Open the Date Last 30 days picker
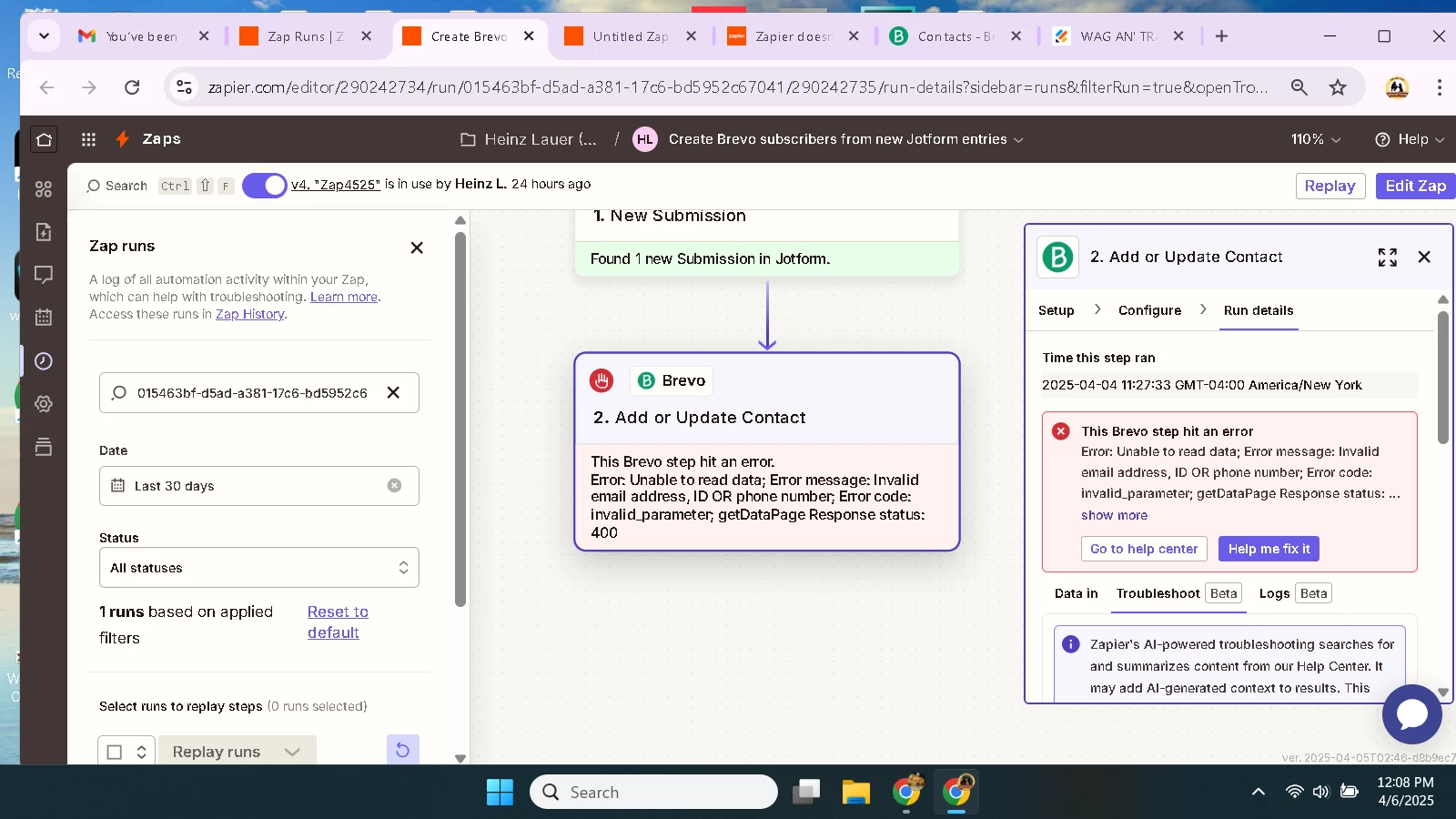Image resolution: width=1456 pixels, height=819 pixels. pos(258,485)
